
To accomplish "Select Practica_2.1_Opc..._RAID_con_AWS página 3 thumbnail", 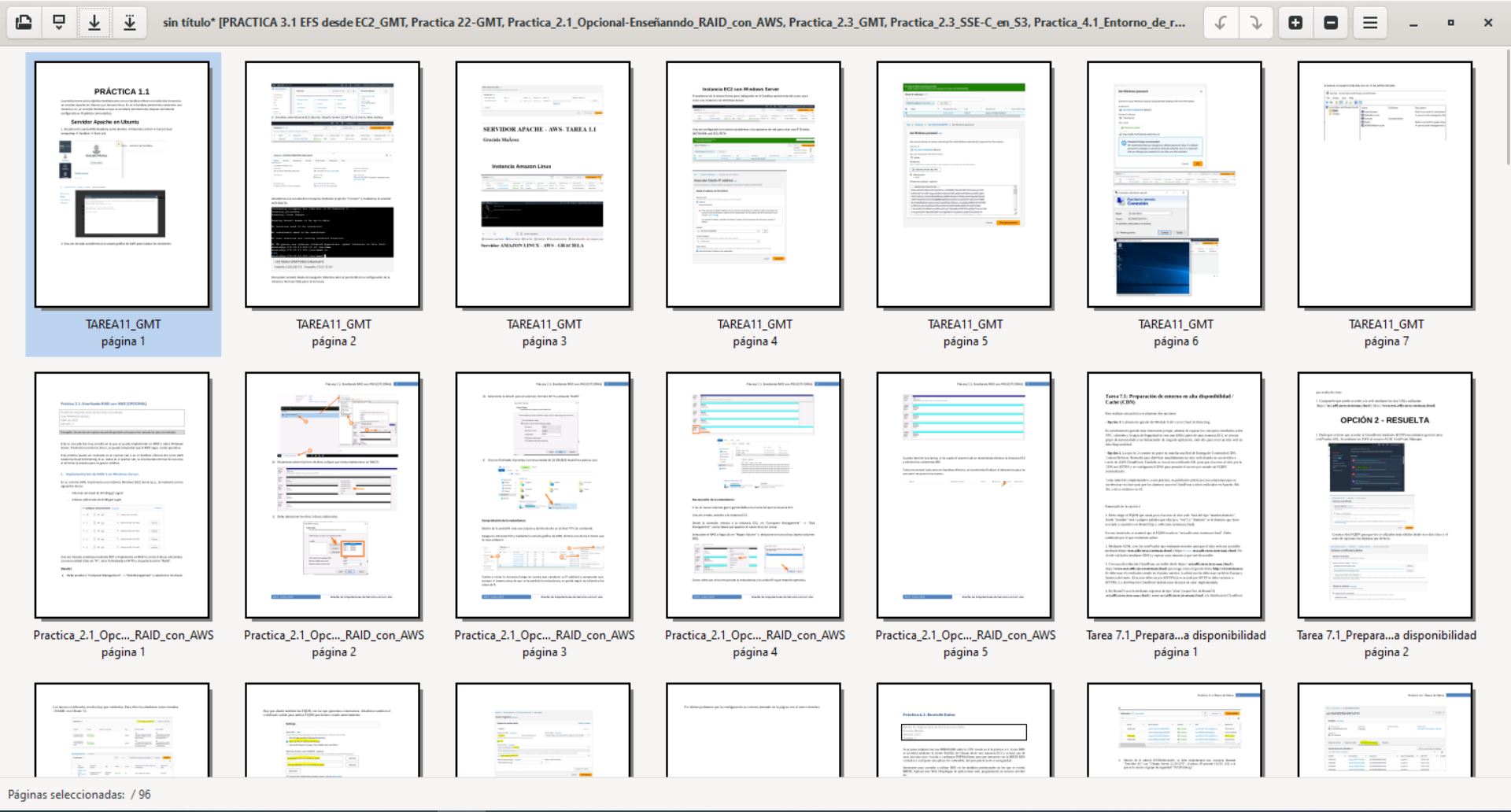I will point(543,495).
